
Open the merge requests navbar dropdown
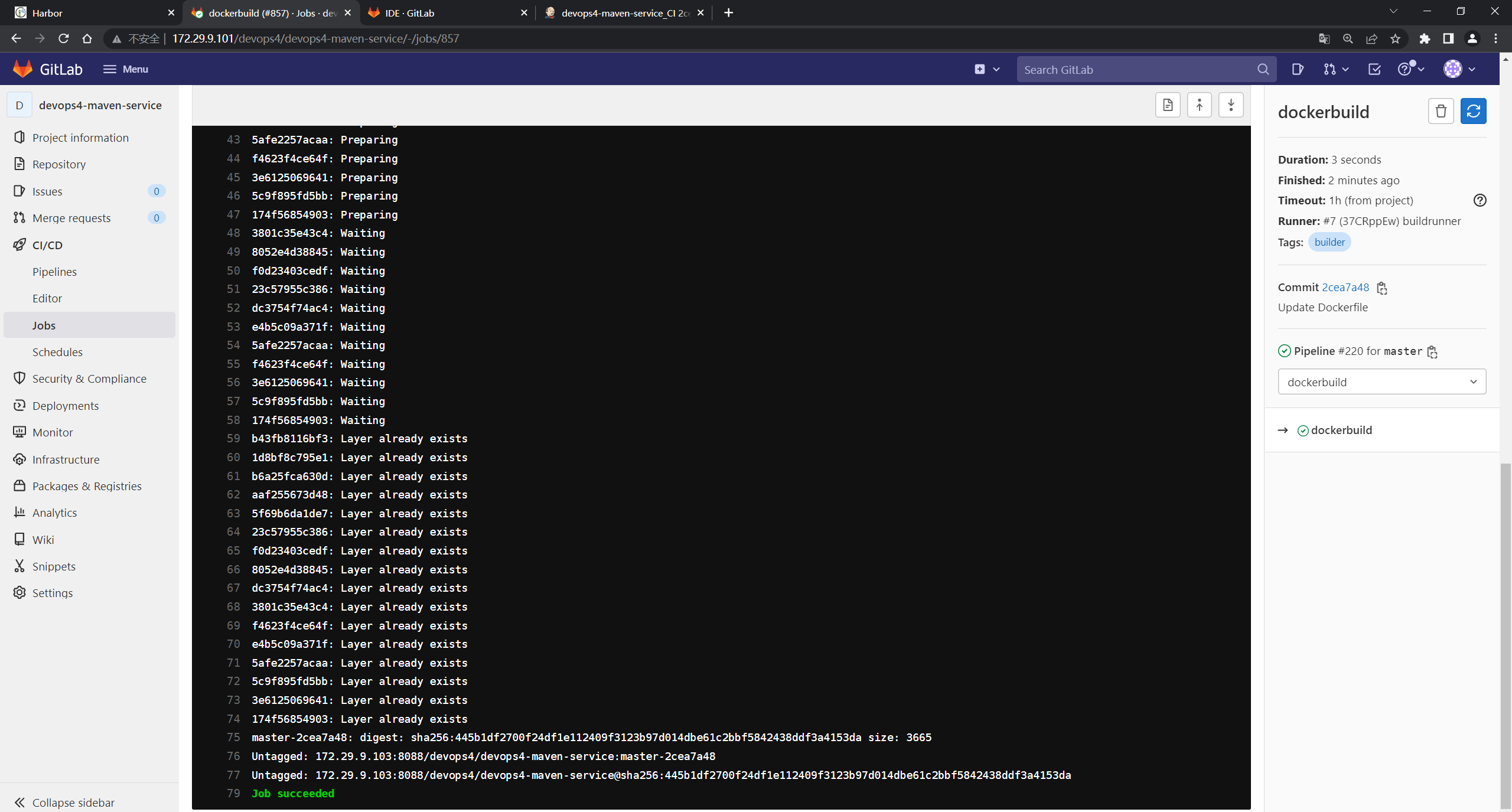[x=1336, y=69]
